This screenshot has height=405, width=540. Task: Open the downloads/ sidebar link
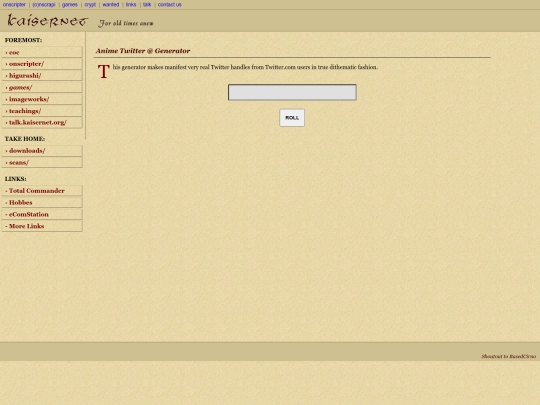click(42, 150)
